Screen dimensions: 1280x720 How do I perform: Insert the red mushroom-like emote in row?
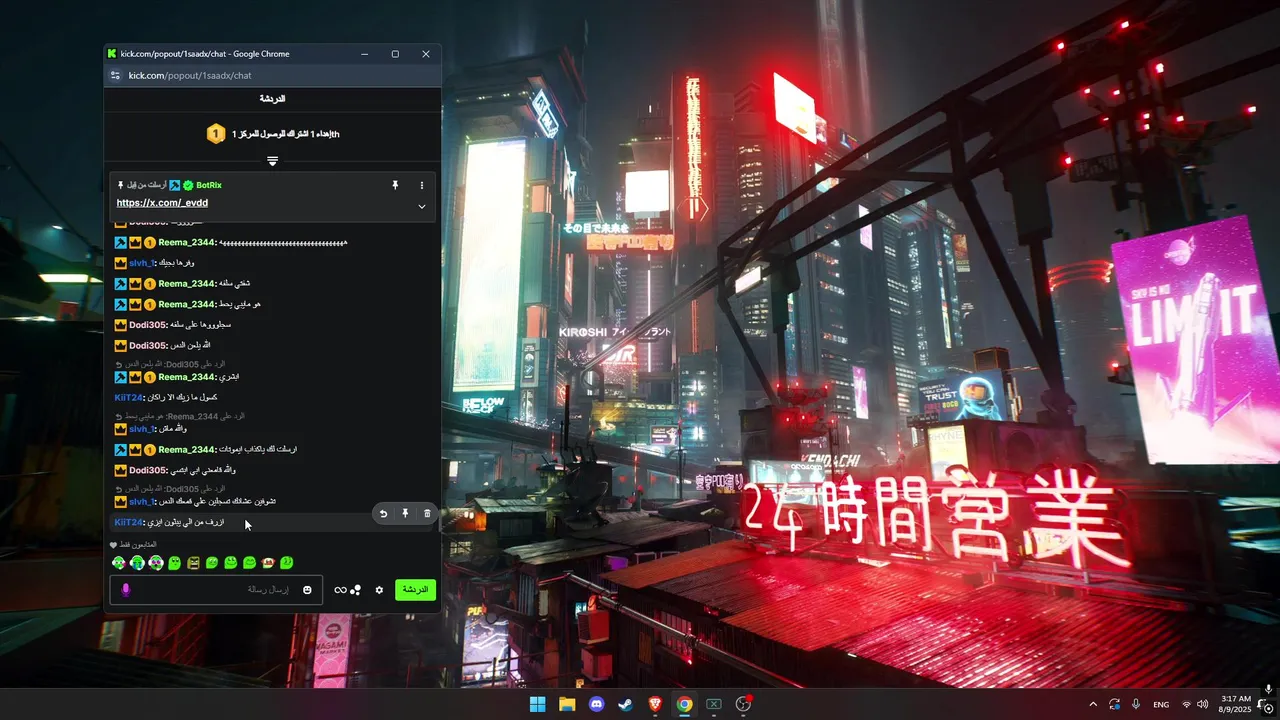[268, 563]
